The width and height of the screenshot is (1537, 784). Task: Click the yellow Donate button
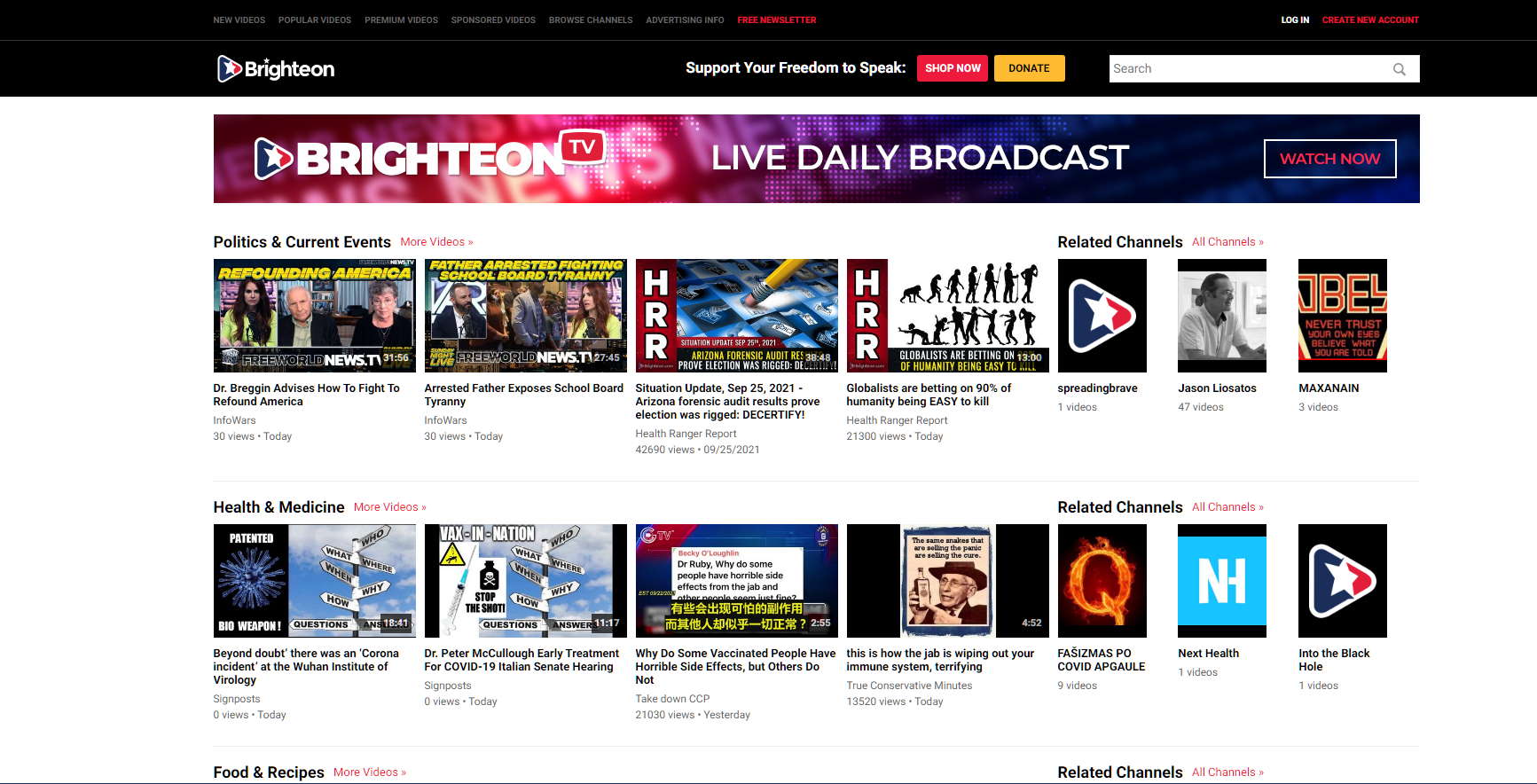(x=1029, y=68)
